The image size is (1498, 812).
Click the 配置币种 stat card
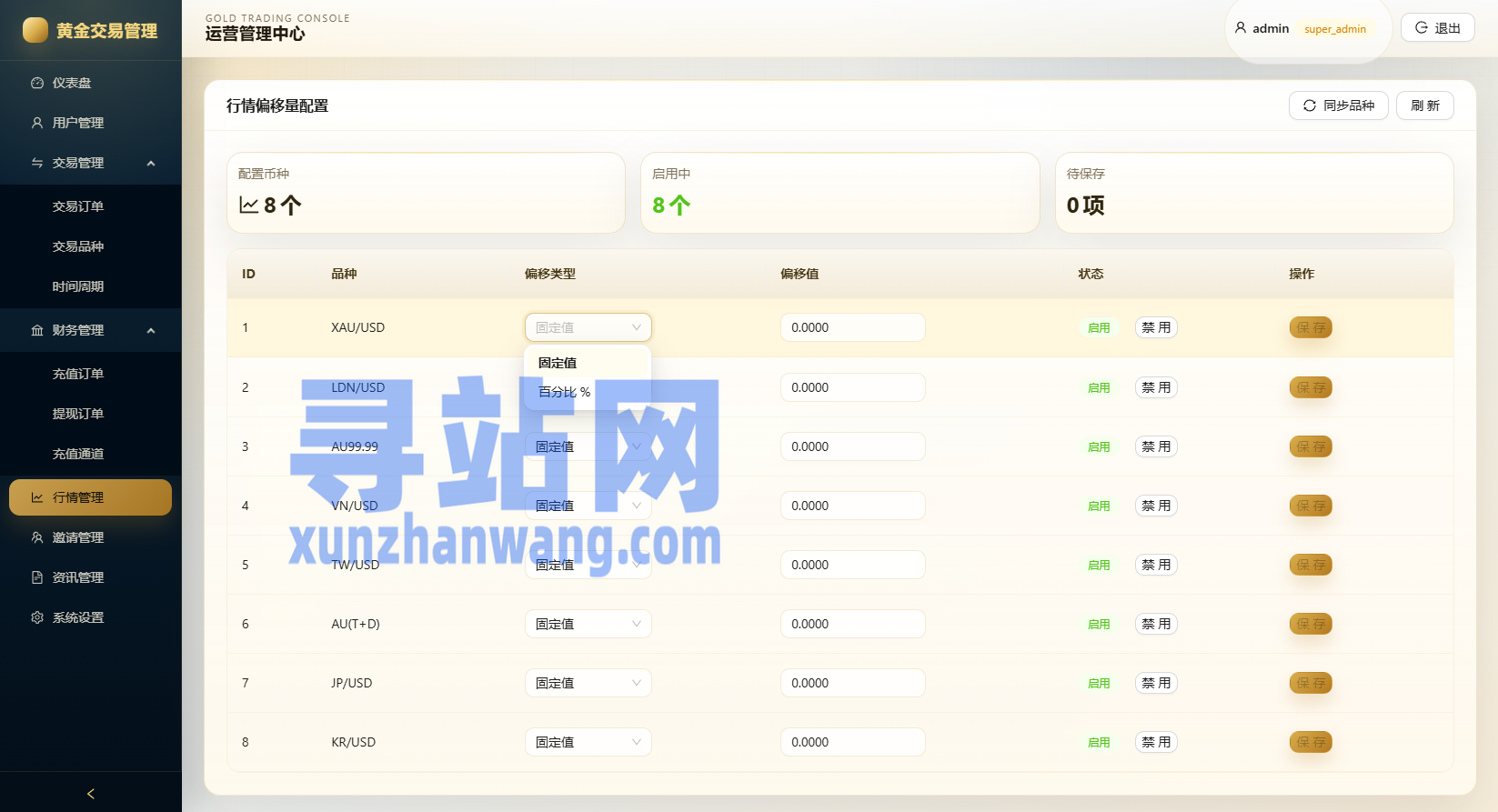426,193
